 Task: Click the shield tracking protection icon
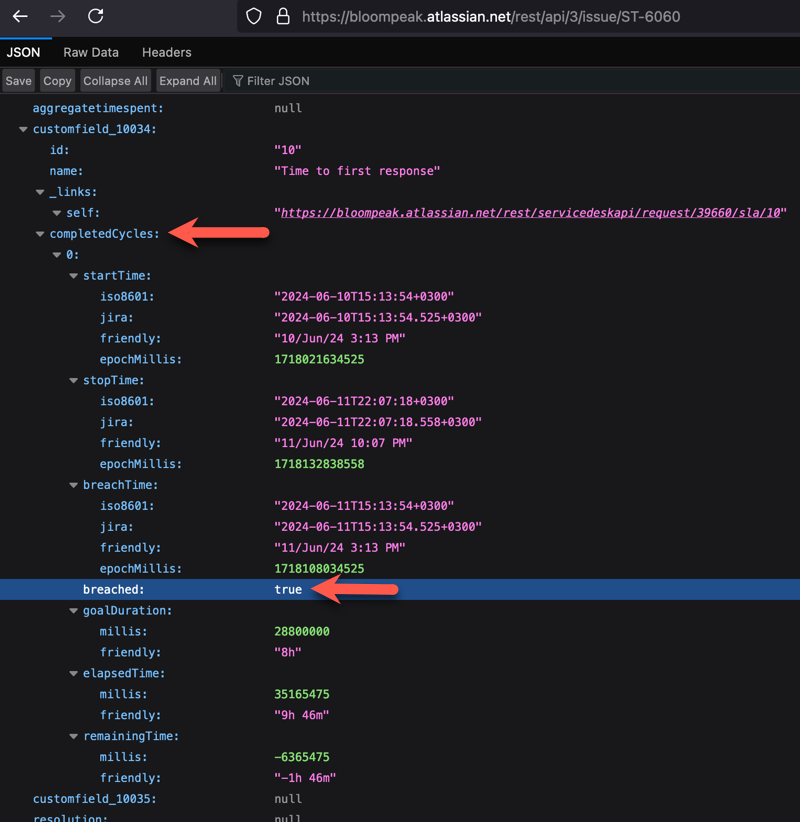[254, 16]
